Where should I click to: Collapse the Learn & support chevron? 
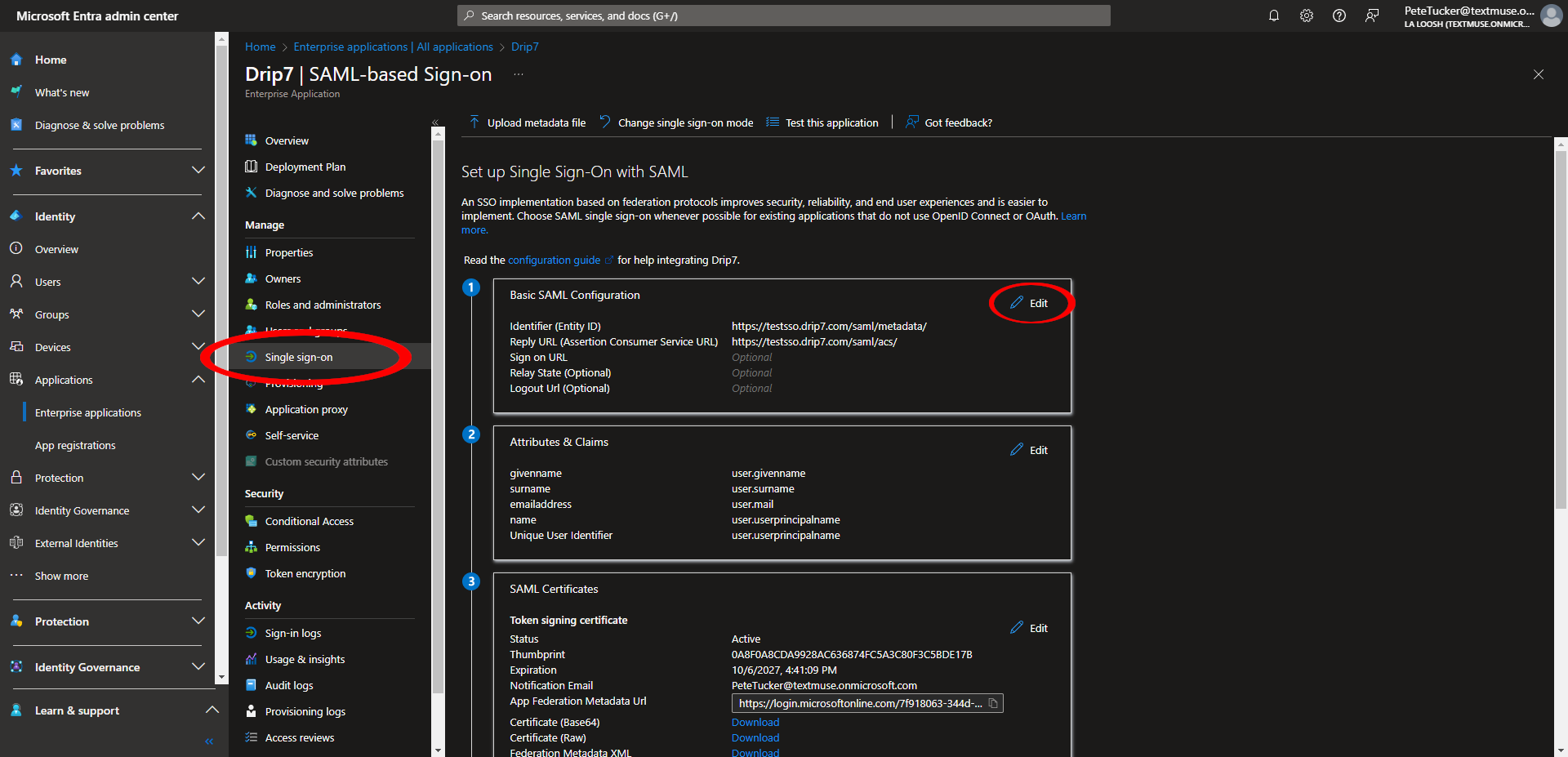[x=212, y=710]
